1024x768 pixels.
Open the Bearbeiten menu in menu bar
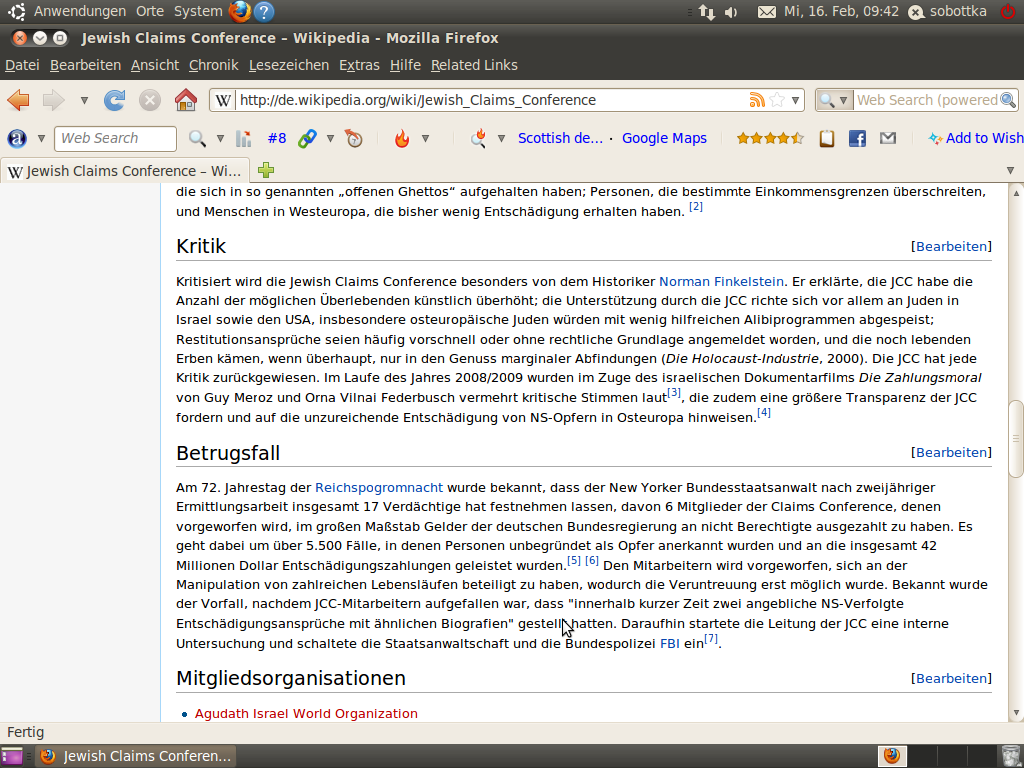tap(86, 65)
